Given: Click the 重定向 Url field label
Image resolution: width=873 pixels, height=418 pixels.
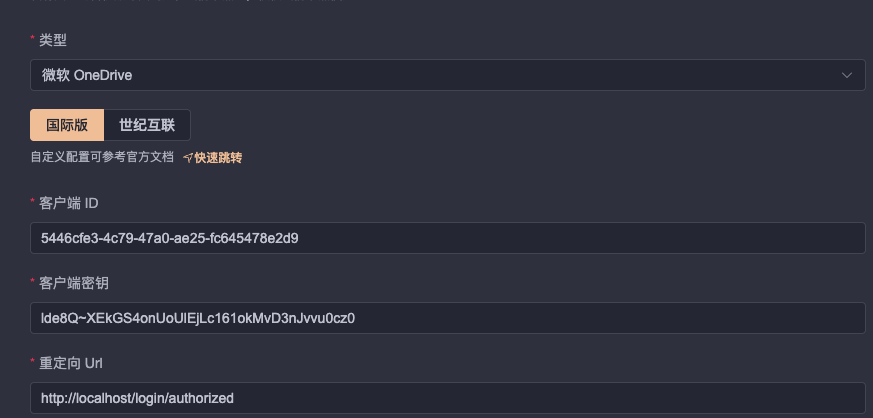Looking at the screenshot, I should 70,363.
